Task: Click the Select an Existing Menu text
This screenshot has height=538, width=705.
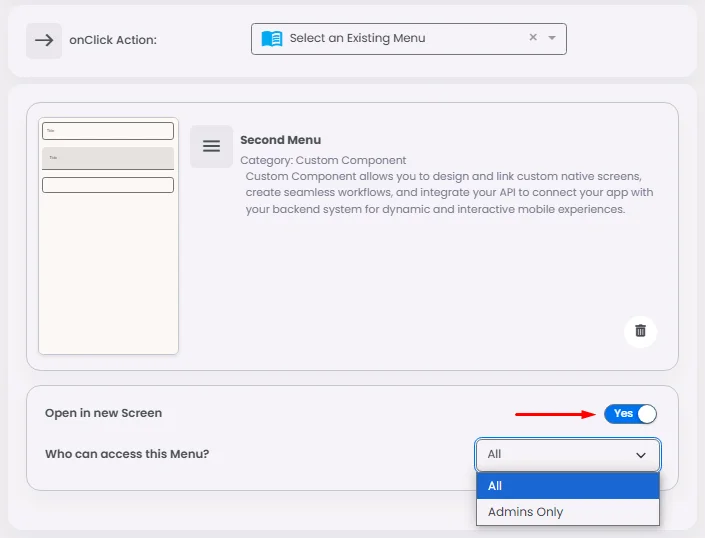Action: pyautogui.click(x=357, y=38)
